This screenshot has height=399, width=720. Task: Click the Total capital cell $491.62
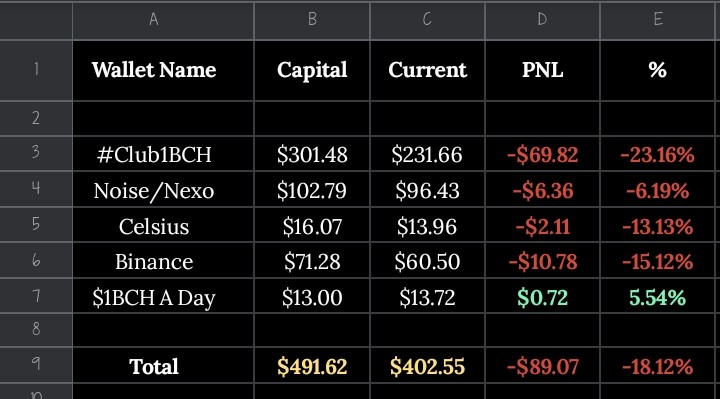(x=312, y=365)
